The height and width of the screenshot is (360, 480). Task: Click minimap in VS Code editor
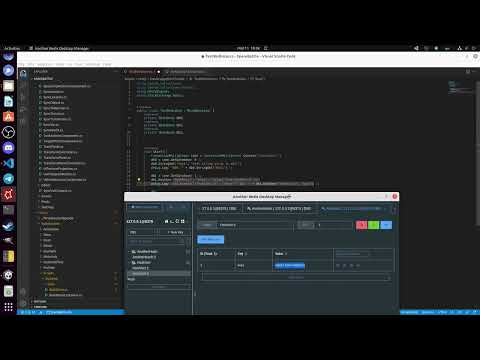pyautogui.click(x=461, y=87)
